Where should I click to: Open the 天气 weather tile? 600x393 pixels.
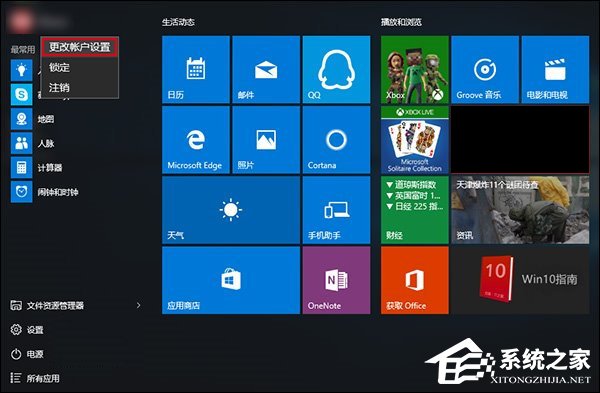coord(231,210)
